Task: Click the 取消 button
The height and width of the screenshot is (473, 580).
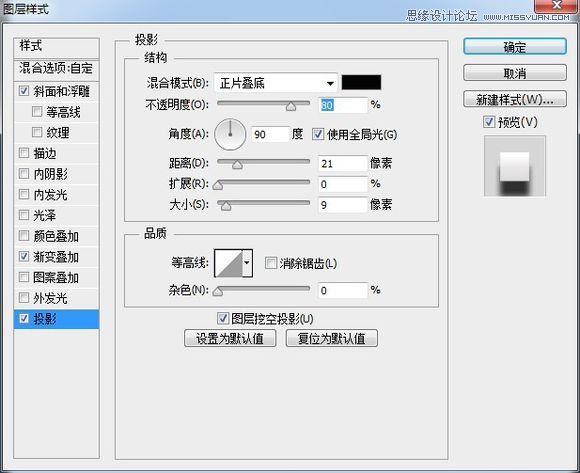Action: click(515, 73)
